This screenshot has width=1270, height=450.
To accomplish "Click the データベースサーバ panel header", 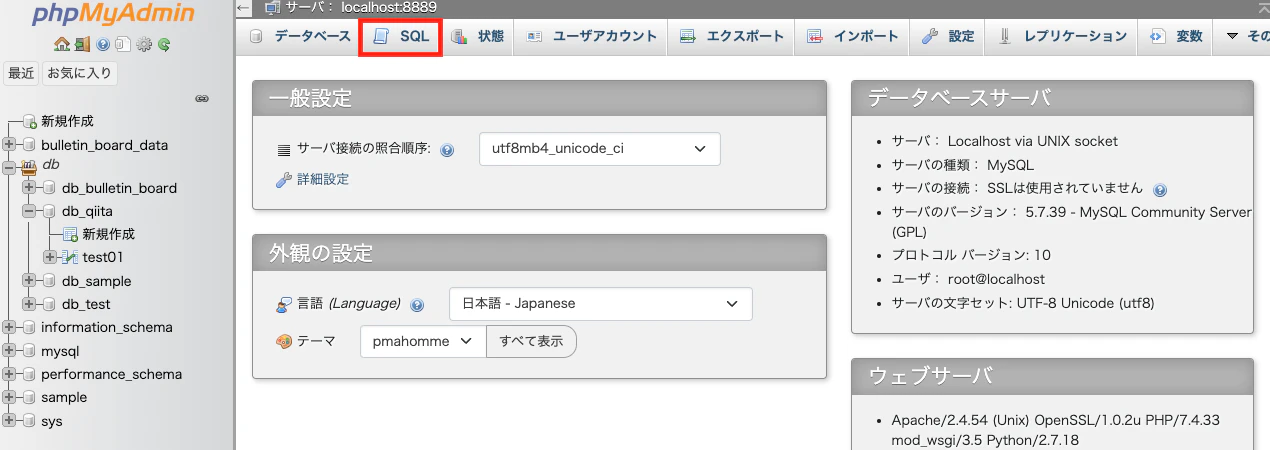I will point(1052,98).
